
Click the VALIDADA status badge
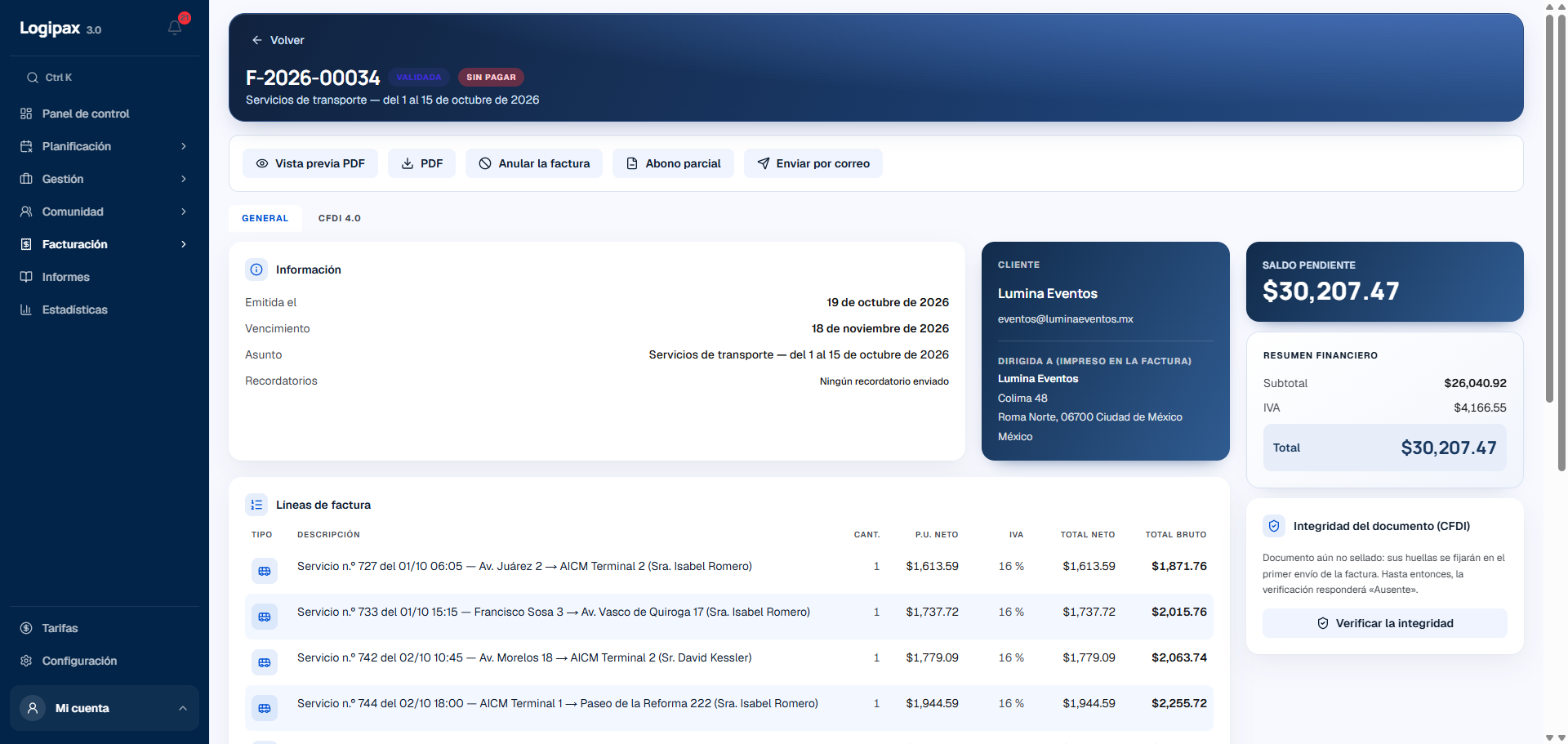click(x=419, y=77)
